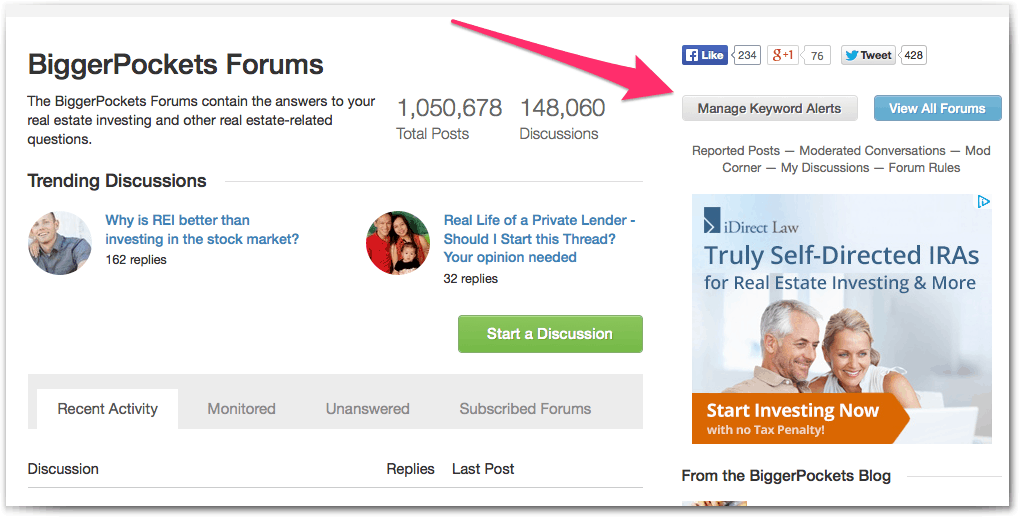Open the 'Real Life of a Private Lender' thread
Viewport: 1019px width, 517px height.
coord(539,238)
